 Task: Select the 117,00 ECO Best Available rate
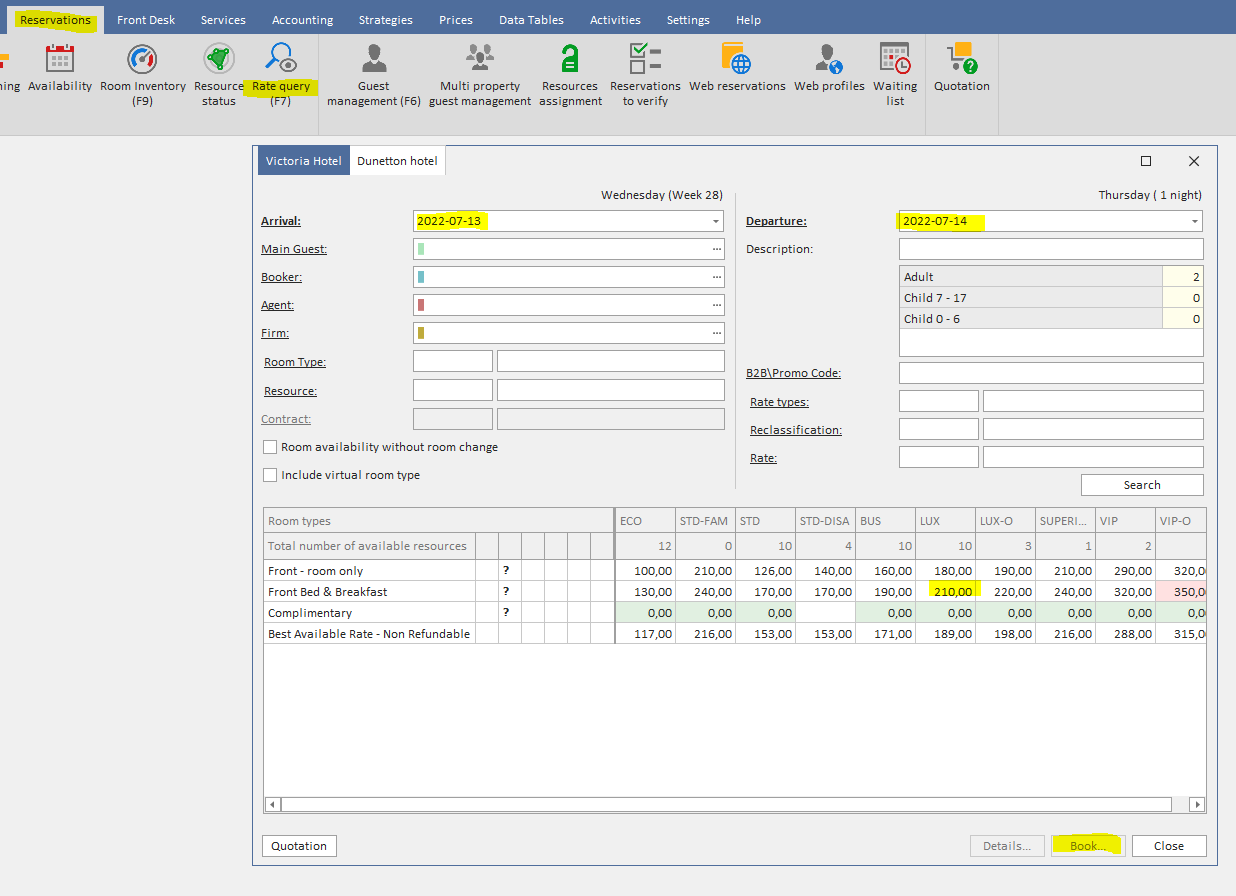(x=645, y=634)
